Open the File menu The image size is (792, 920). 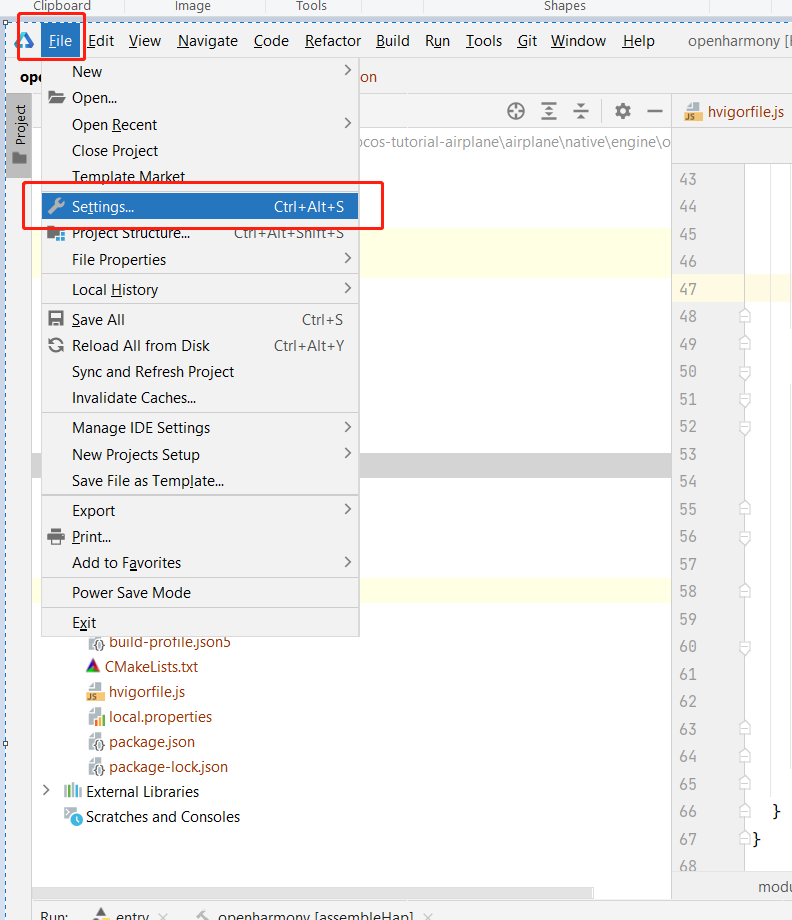(x=60, y=40)
